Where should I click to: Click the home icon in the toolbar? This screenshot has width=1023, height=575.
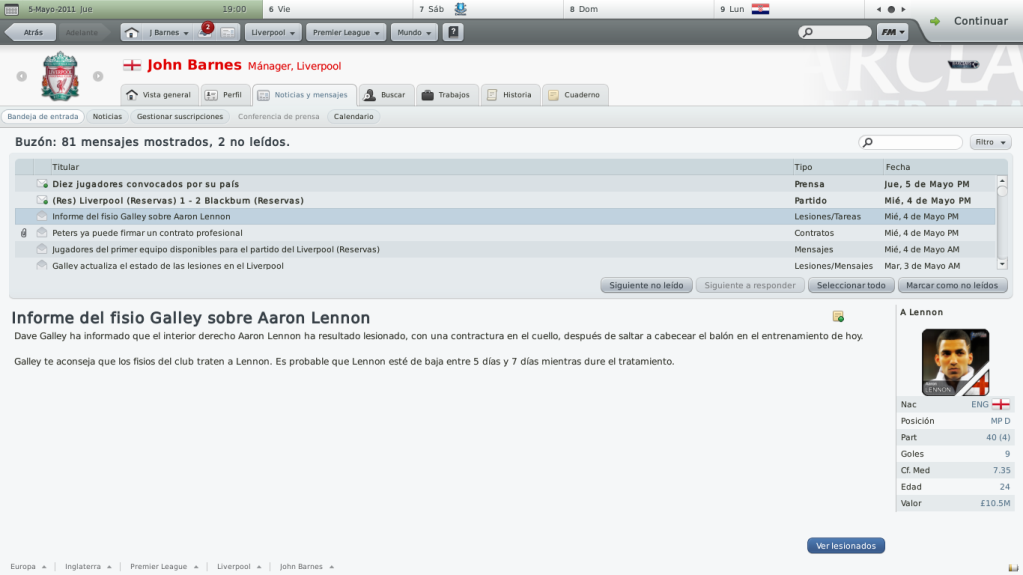coord(131,32)
